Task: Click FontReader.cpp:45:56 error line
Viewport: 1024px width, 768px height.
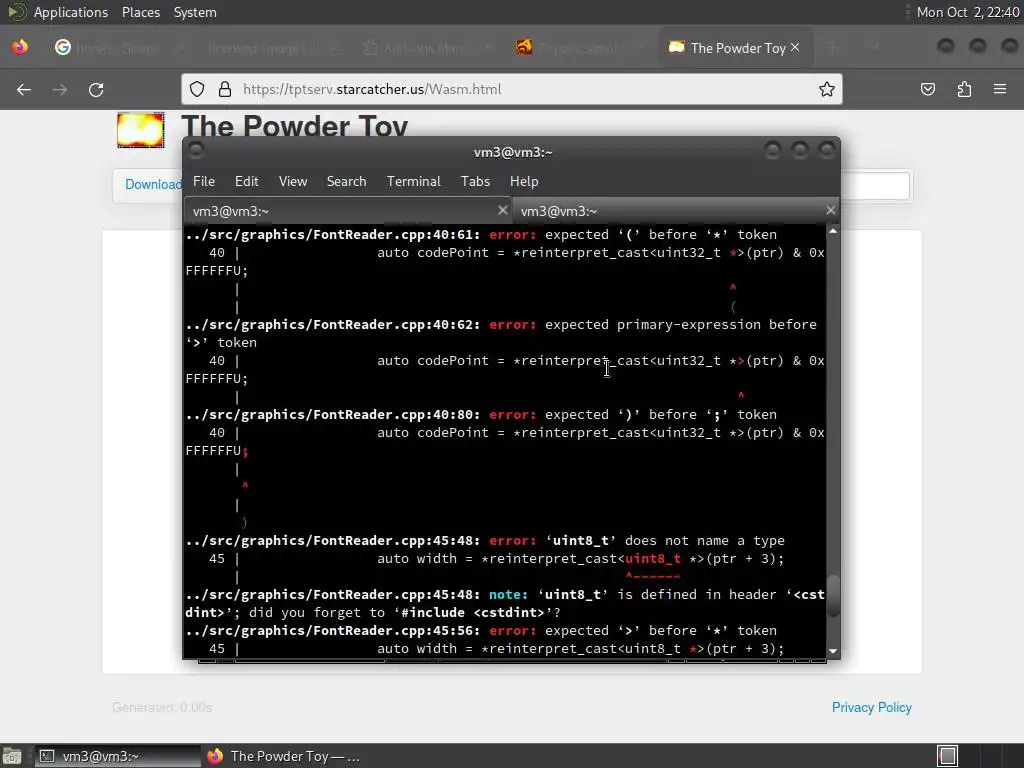Action: coord(481,631)
